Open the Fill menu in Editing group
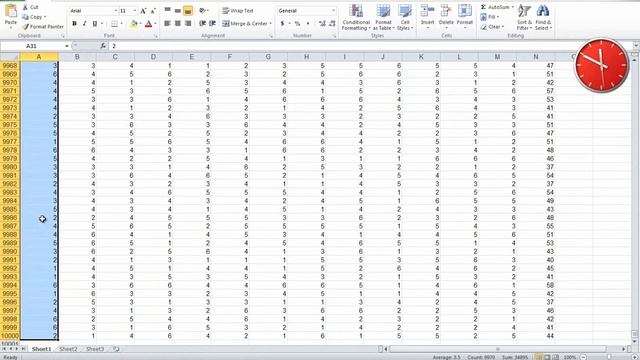Viewport: 640px width, 360px height. 489,17
